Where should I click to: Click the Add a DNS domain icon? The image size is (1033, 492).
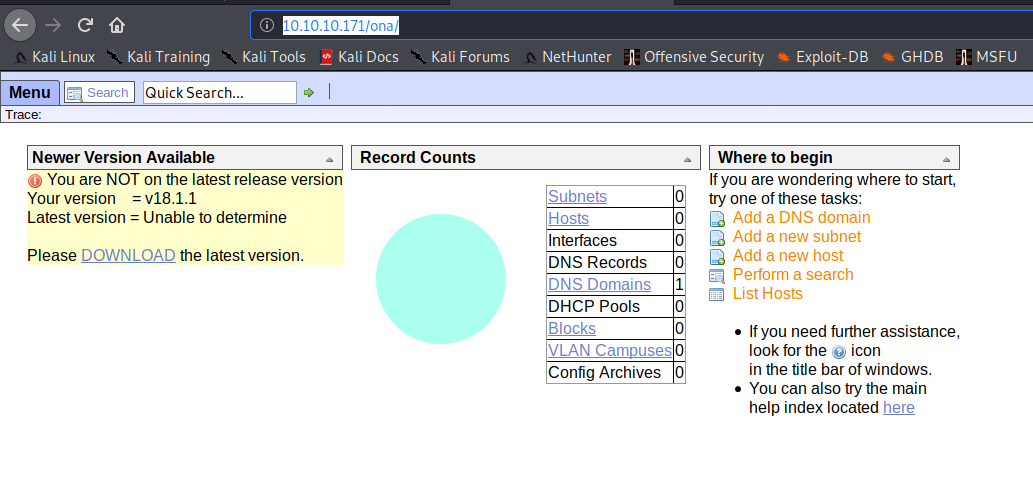point(717,218)
